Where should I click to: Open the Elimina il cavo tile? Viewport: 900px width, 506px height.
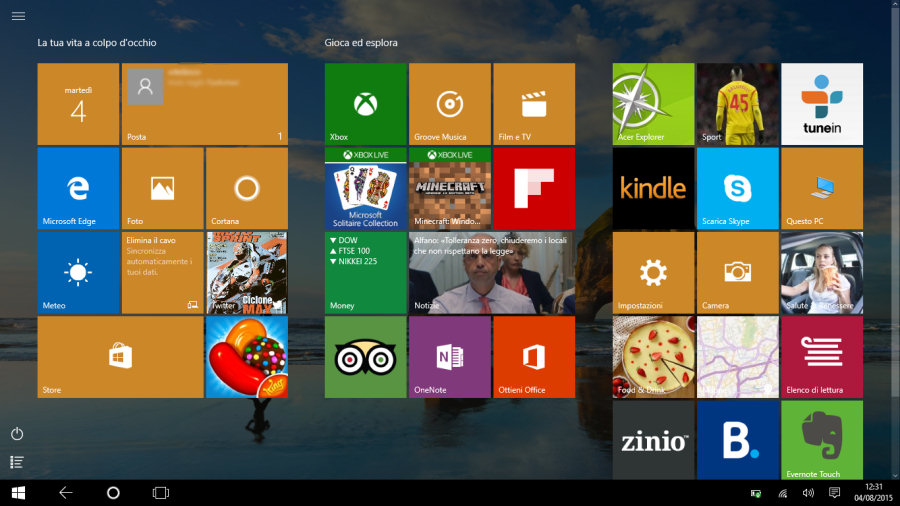point(162,273)
